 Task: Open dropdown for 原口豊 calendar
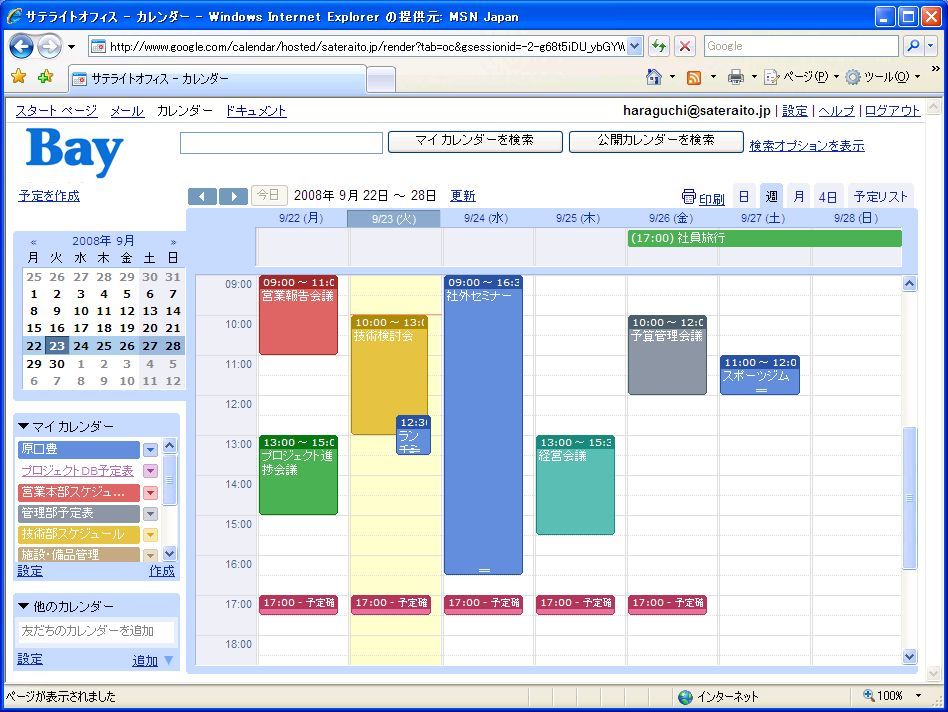[x=151, y=450]
